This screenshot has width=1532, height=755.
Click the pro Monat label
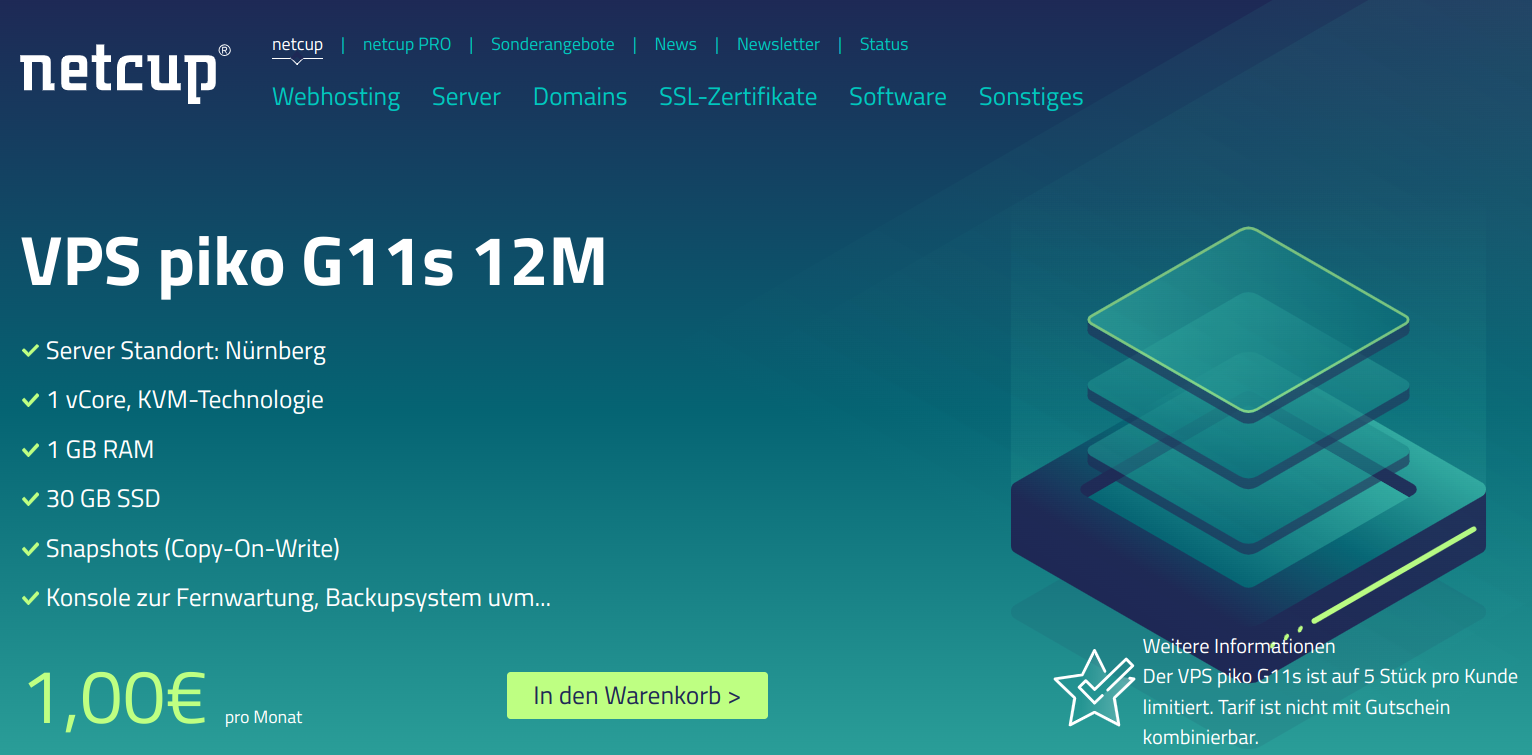pos(263,717)
